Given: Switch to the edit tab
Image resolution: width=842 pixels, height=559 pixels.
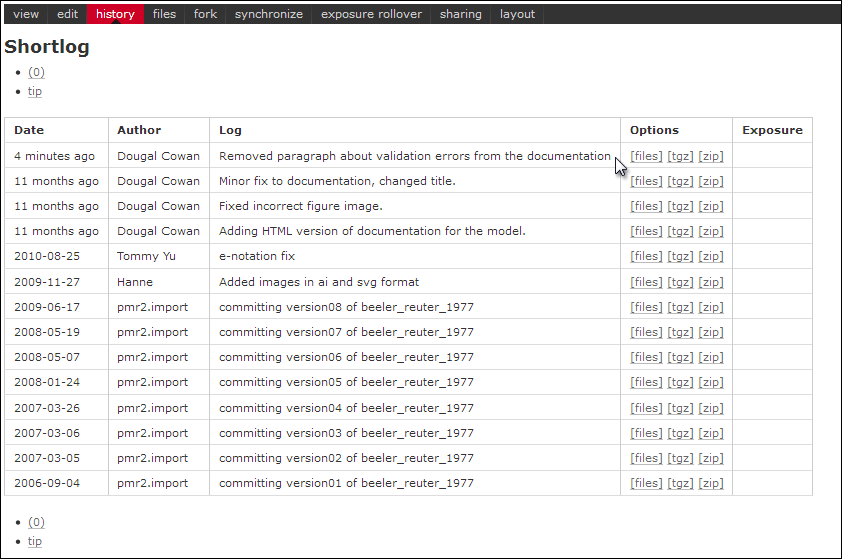Looking at the screenshot, I should pos(68,14).
